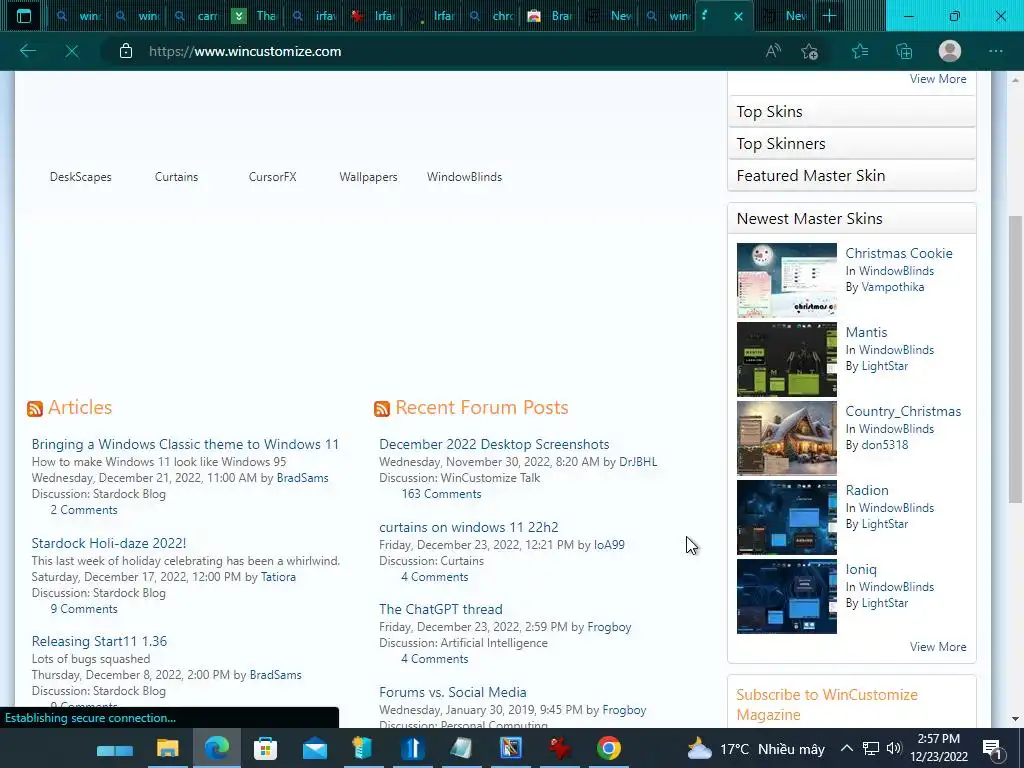
Task: Open the DeskScapes category
Action: pyautogui.click(x=80, y=177)
